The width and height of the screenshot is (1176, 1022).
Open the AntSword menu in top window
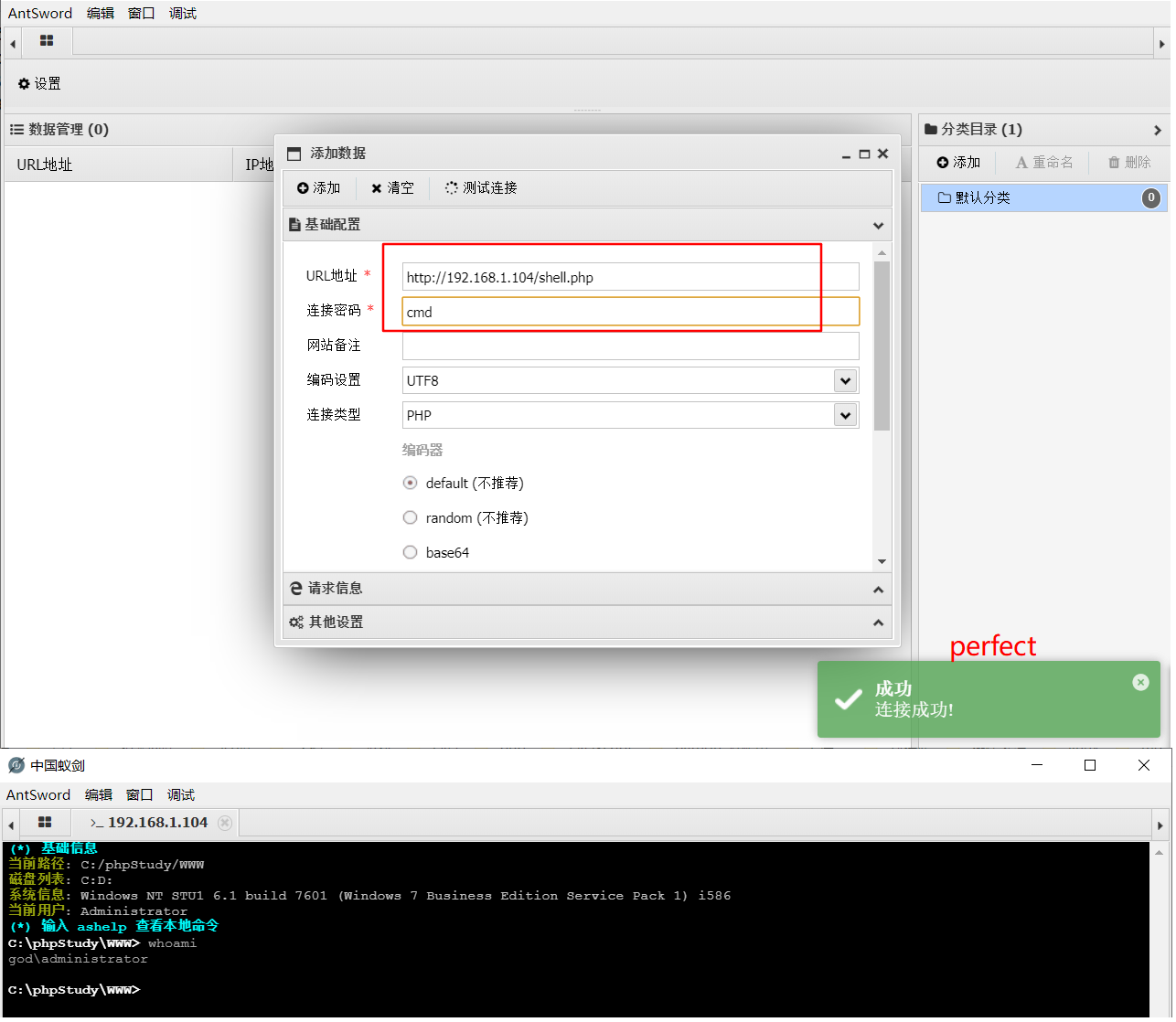click(x=40, y=13)
